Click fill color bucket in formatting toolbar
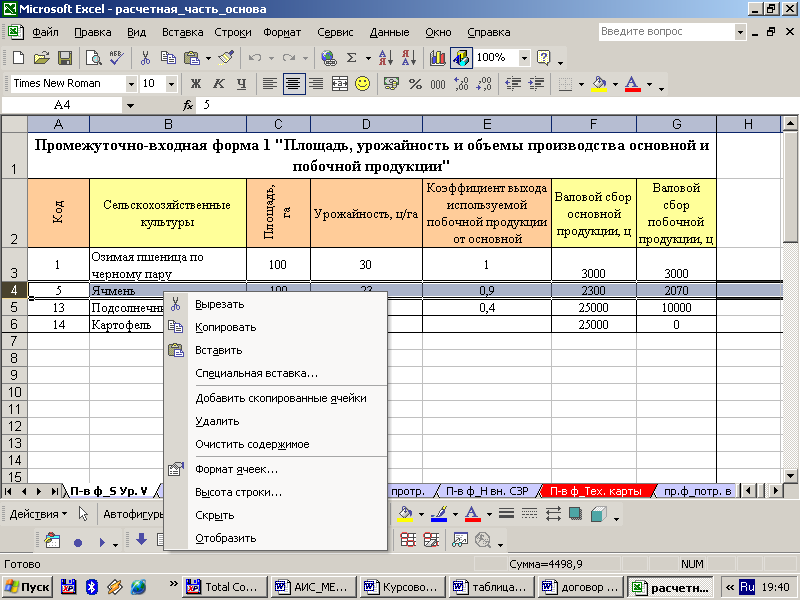 (x=599, y=84)
